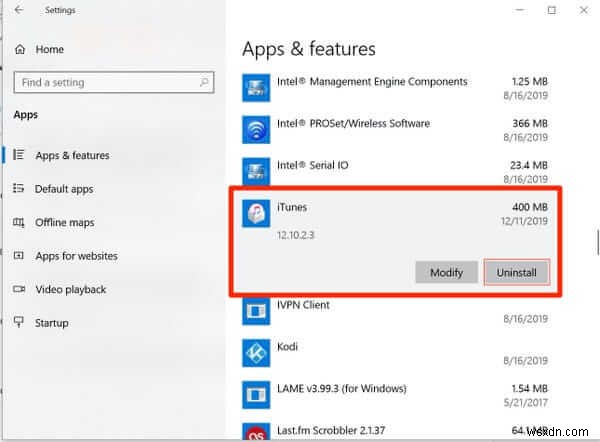Select the Offline maps sidebar icon

[x=18, y=222]
